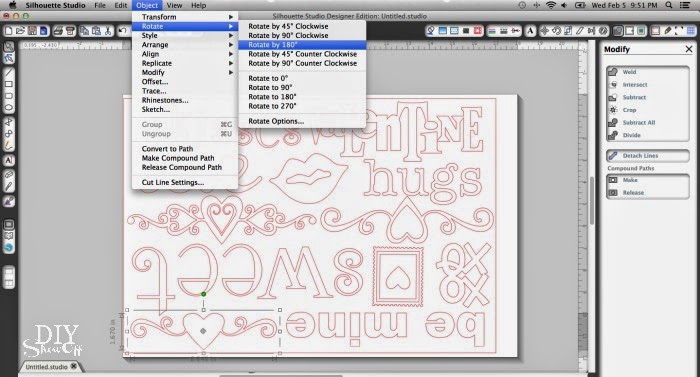Image resolution: width=700 pixels, height=377 pixels.
Task: Open the File menu
Action: coord(100,5)
